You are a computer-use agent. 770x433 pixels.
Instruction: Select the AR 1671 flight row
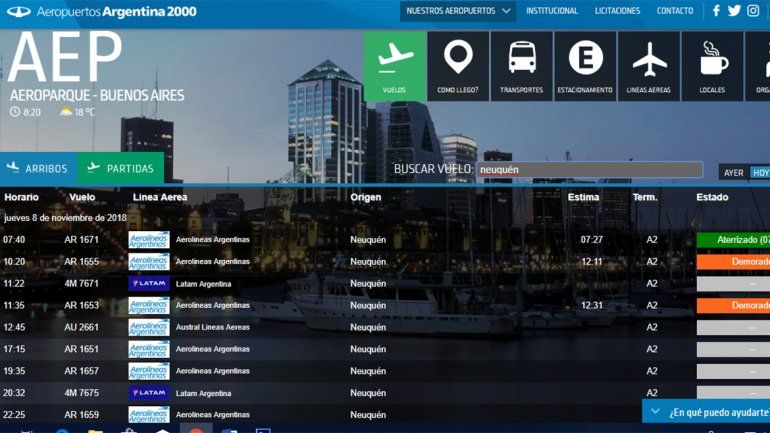[82, 240]
